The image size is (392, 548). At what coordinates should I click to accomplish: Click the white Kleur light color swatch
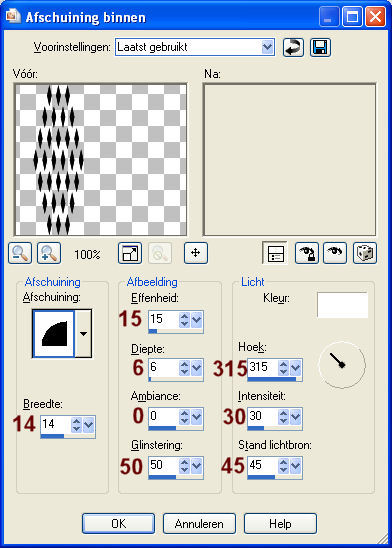pos(342,305)
